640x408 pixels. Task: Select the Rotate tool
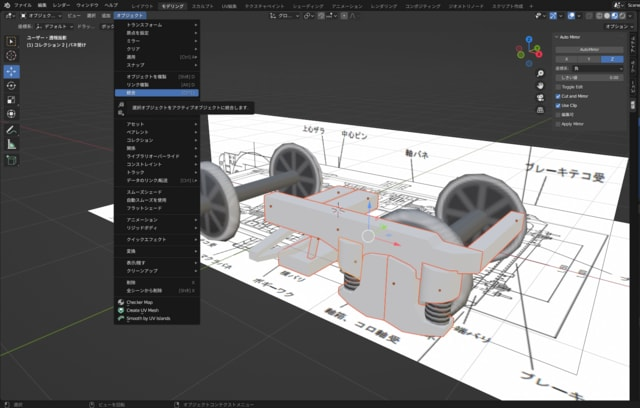(11, 86)
